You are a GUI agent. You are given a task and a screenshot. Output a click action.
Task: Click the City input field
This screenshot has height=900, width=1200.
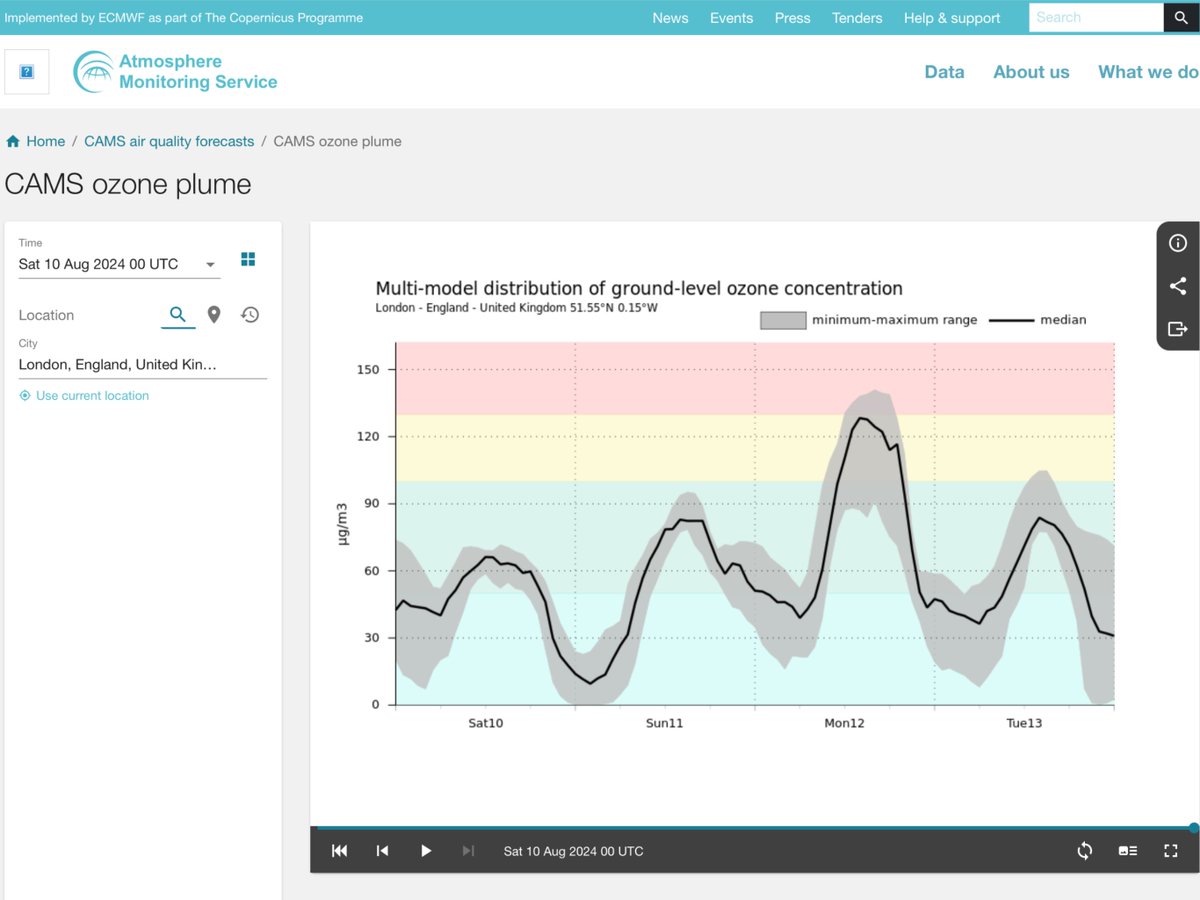pos(142,364)
